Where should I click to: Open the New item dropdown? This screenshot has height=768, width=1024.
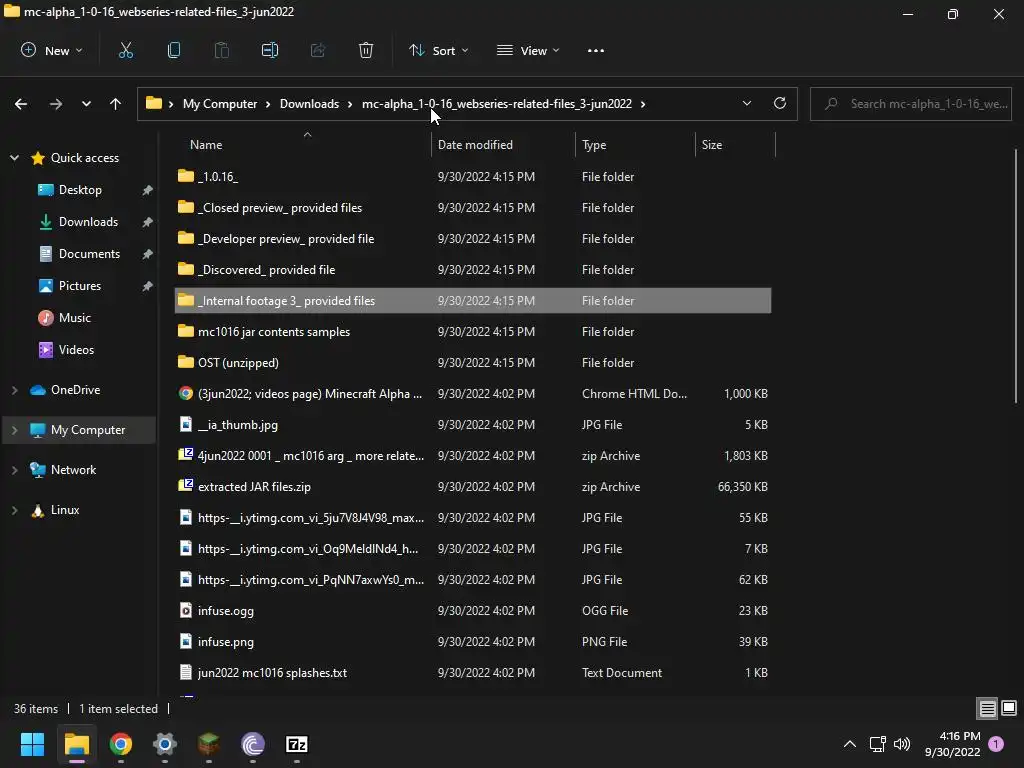pos(52,50)
